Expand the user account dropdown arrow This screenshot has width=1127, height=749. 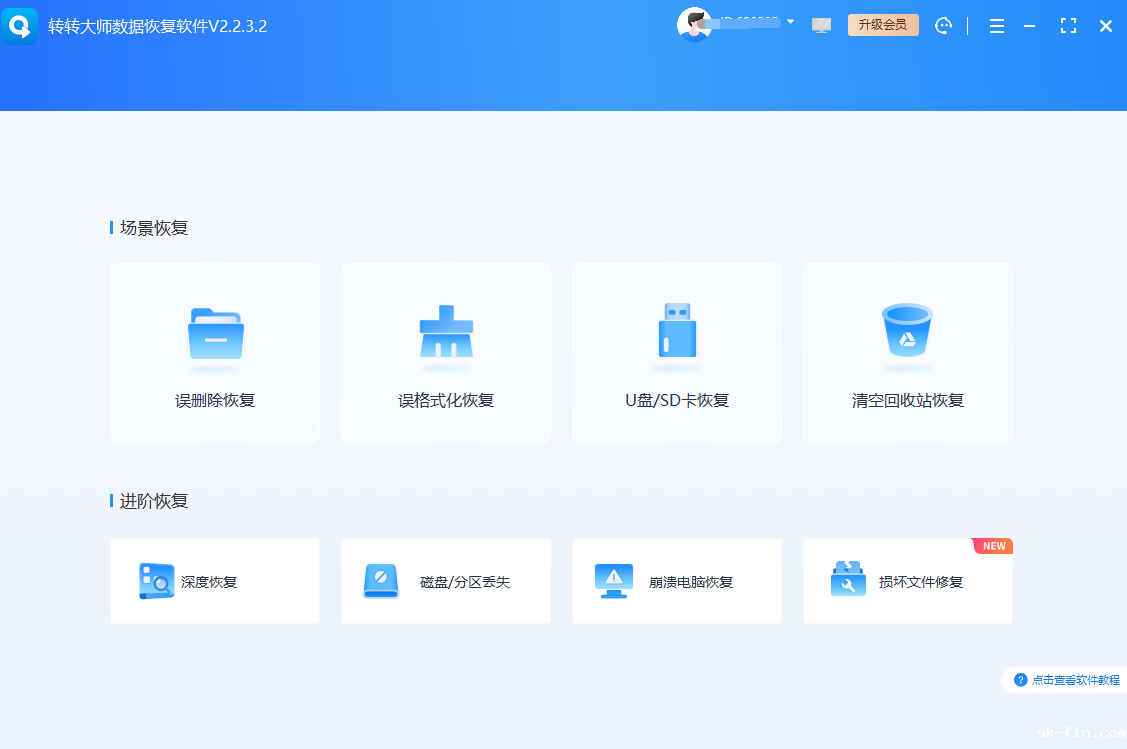[x=790, y=21]
